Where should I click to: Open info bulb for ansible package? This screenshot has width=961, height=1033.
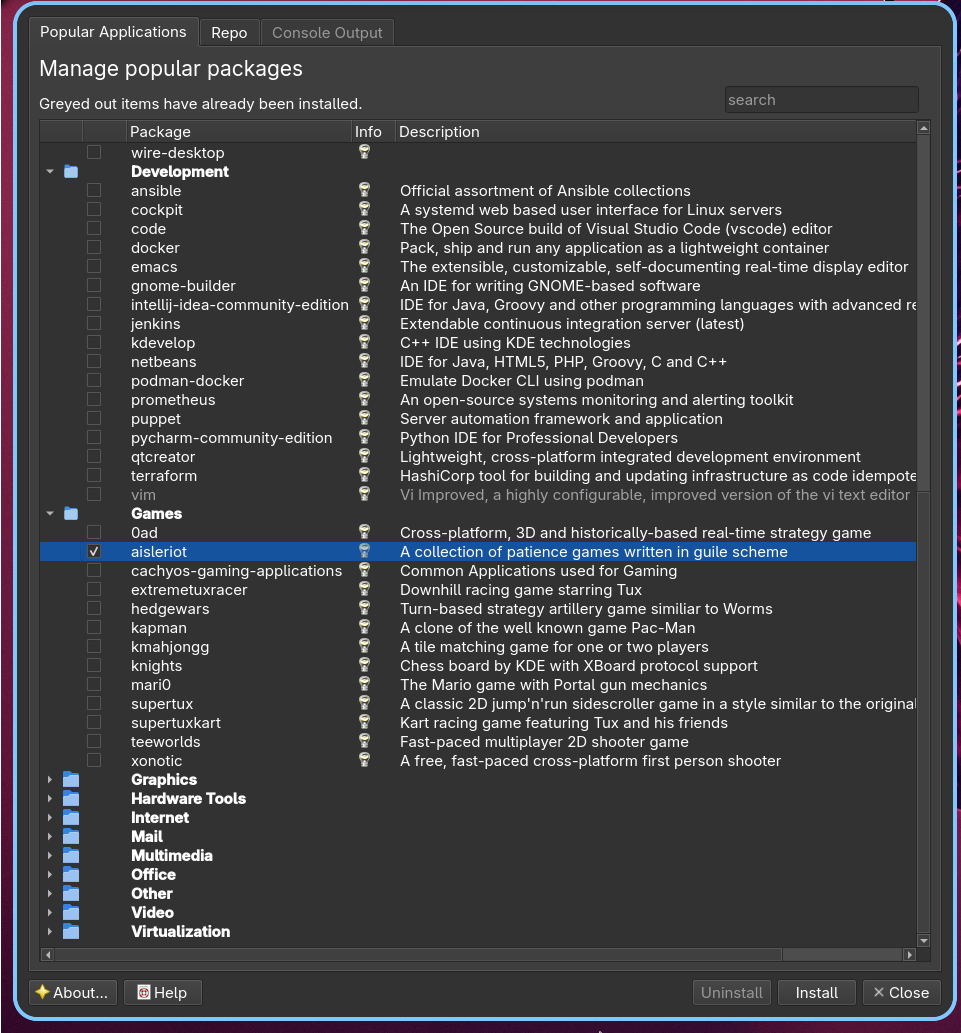coord(364,190)
